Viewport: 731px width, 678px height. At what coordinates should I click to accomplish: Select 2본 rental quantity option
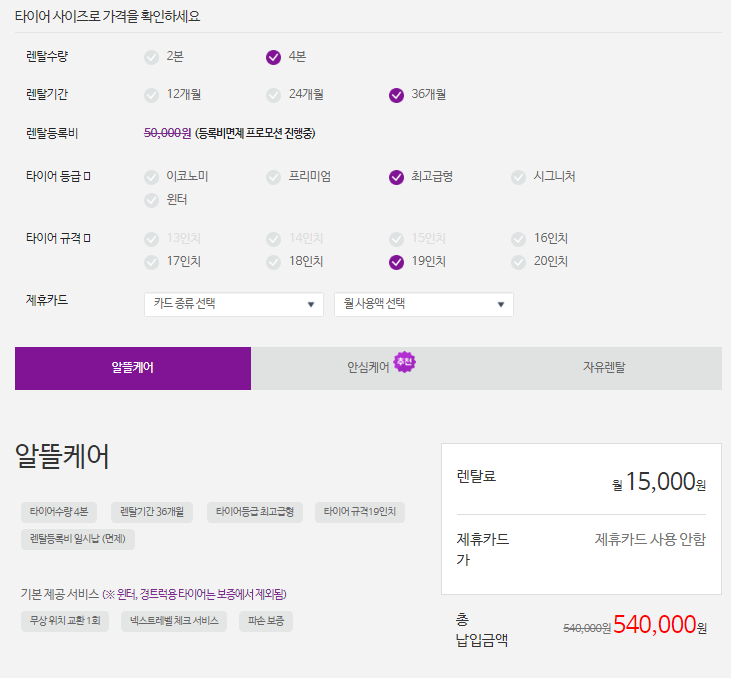[164, 57]
